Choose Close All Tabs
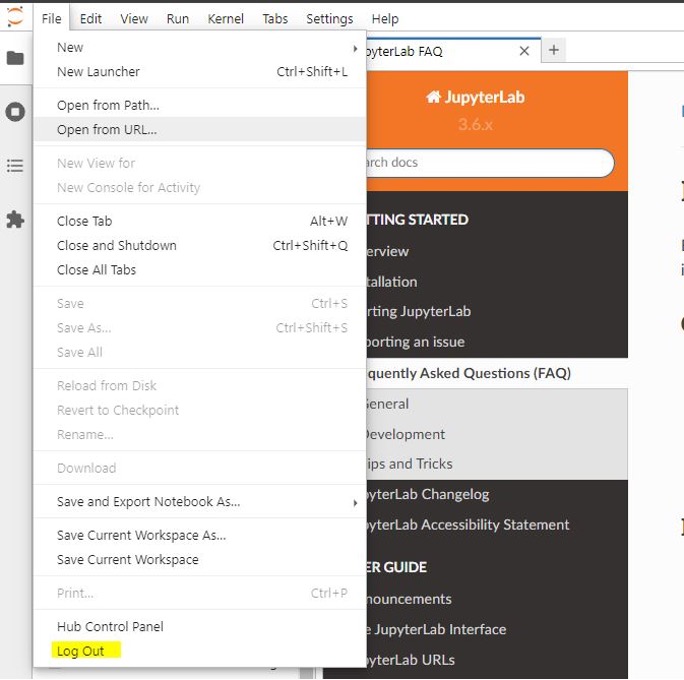The image size is (684, 680). [200, 270]
